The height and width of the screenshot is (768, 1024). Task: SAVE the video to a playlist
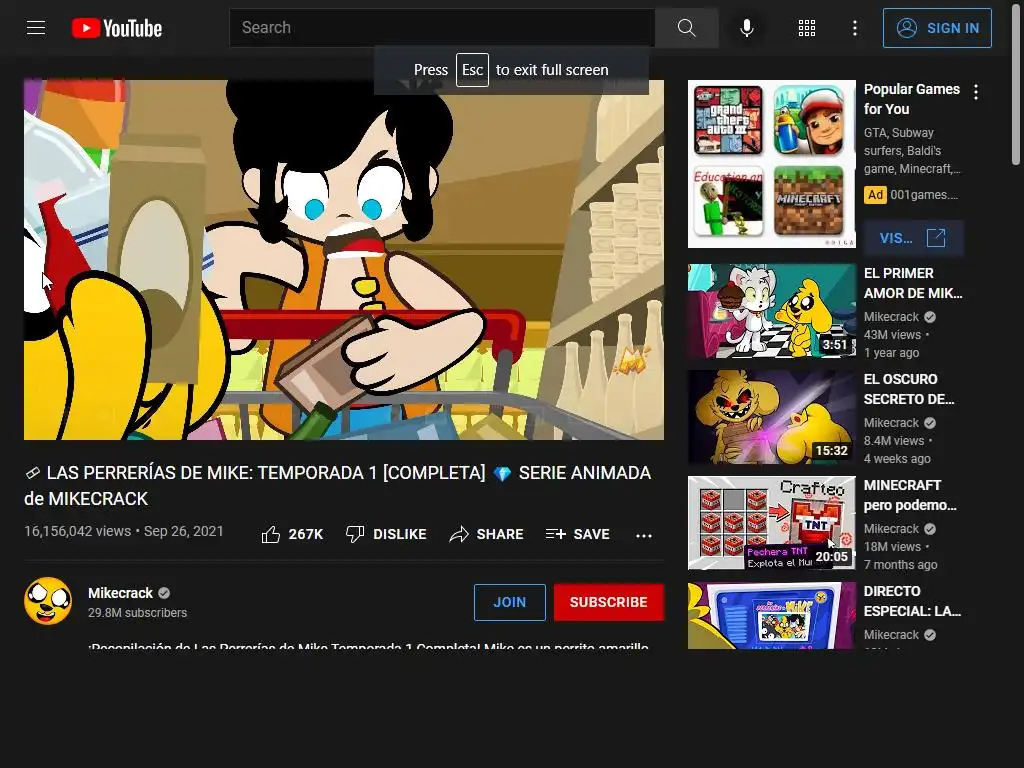click(578, 534)
